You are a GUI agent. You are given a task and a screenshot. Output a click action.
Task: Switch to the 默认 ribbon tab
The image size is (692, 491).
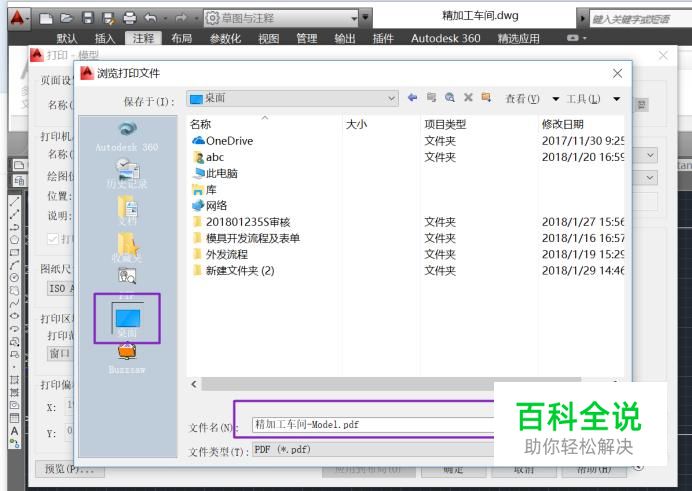(67, 39)
